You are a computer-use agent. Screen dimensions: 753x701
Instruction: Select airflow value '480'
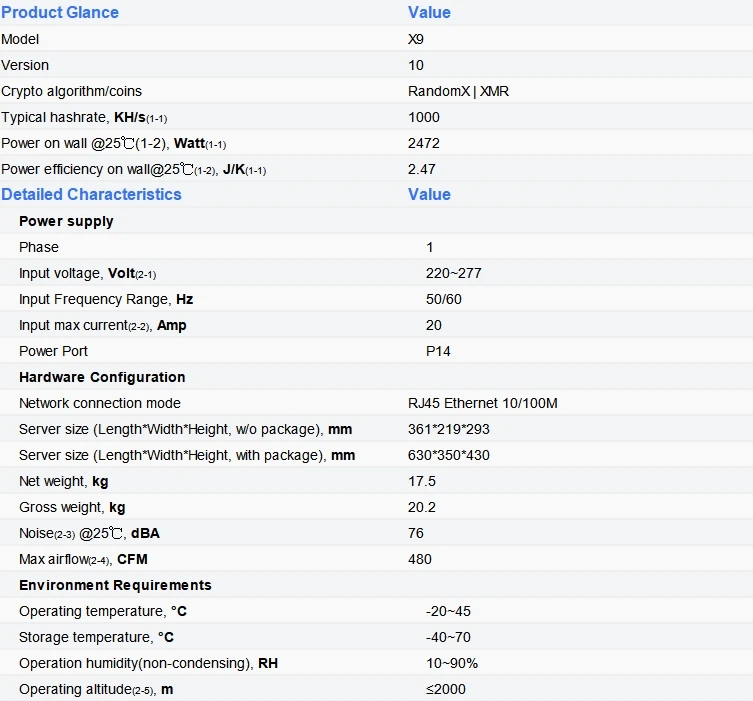420,559
